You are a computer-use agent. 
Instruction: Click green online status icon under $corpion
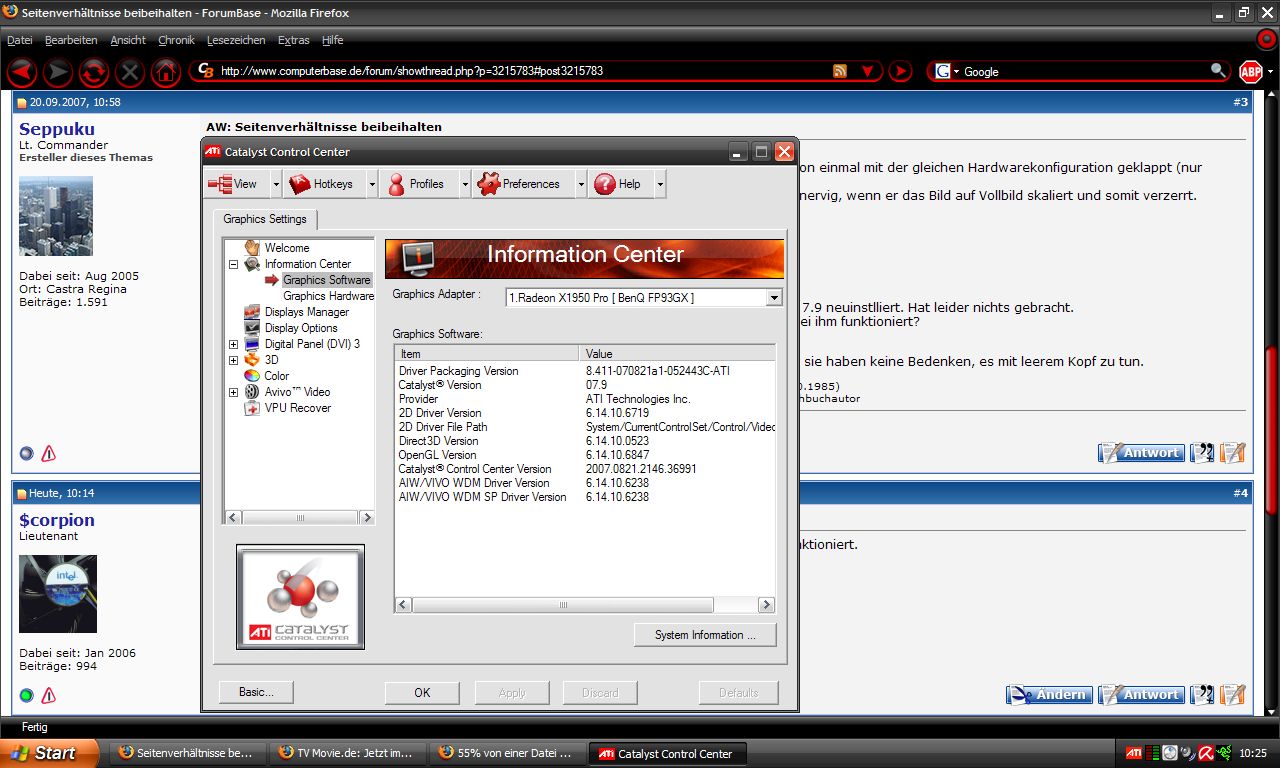(x=27, y=695)
